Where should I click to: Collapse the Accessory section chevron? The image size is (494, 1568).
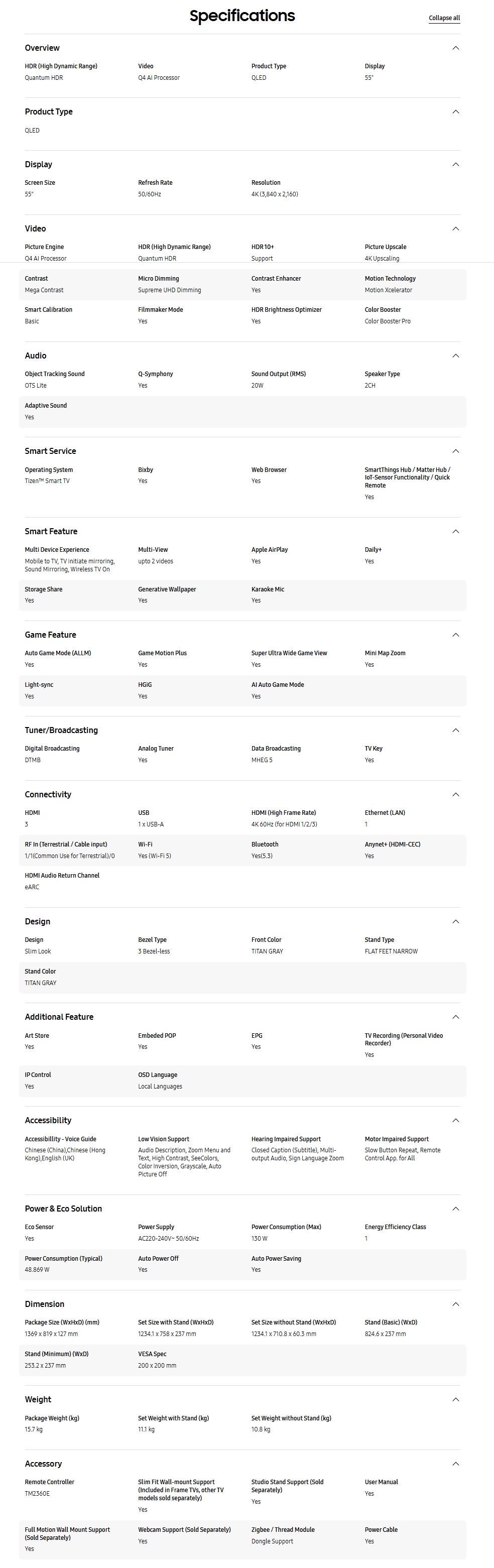click(x=456, y=1464)
